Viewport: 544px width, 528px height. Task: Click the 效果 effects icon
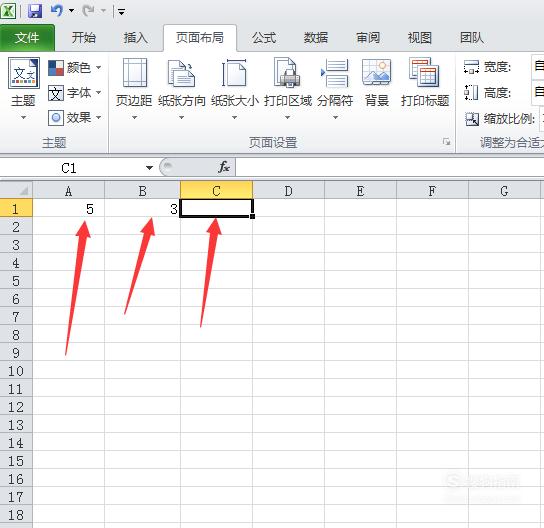[x=56, y=118]
